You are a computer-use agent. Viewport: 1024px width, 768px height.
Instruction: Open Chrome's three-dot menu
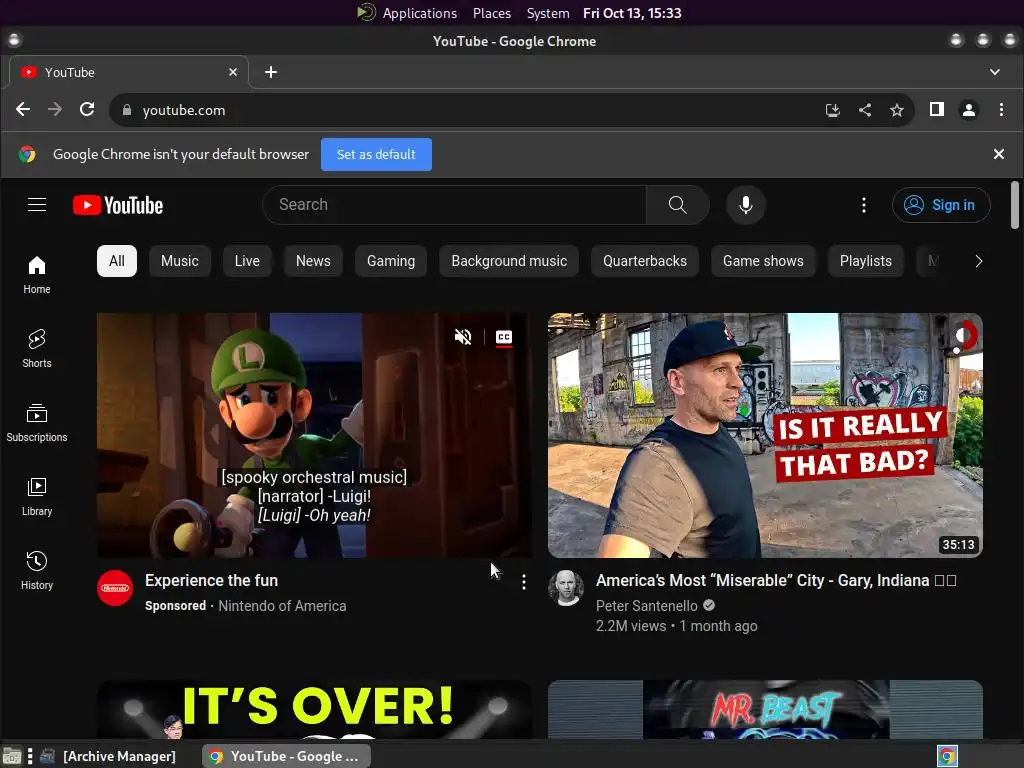pos(1001,110)
